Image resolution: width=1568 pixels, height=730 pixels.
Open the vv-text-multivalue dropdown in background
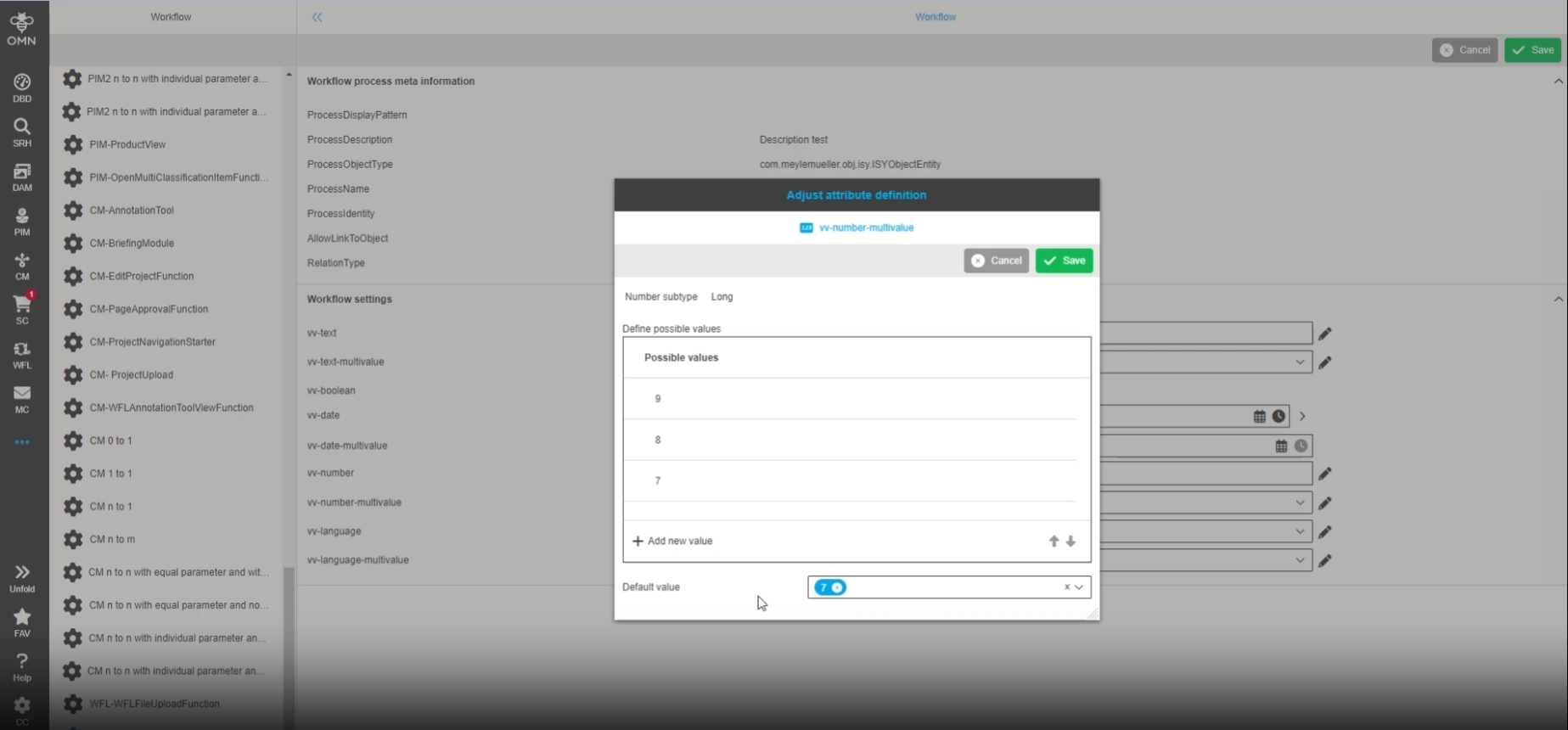[1300, 362]
